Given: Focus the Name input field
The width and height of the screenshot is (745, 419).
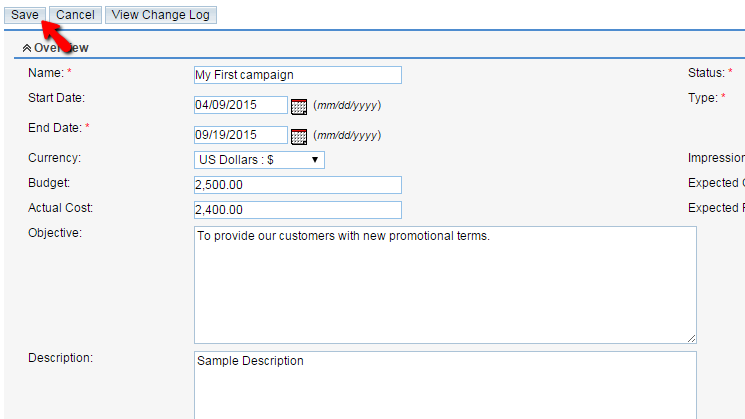Looking at the screenshot, I should (x=297, y=75).
